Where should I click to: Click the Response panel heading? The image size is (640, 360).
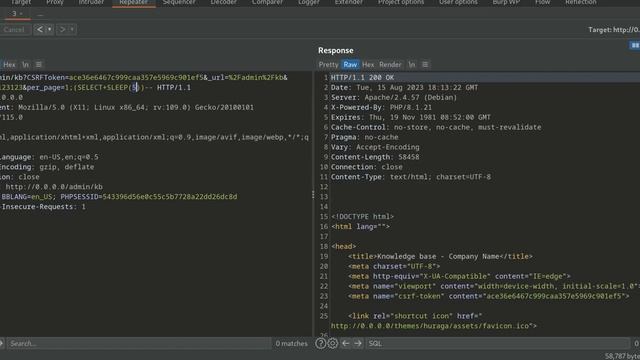336,50
